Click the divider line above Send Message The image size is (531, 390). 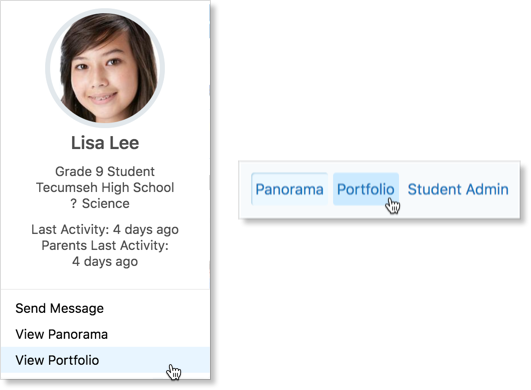pos(105,289)
